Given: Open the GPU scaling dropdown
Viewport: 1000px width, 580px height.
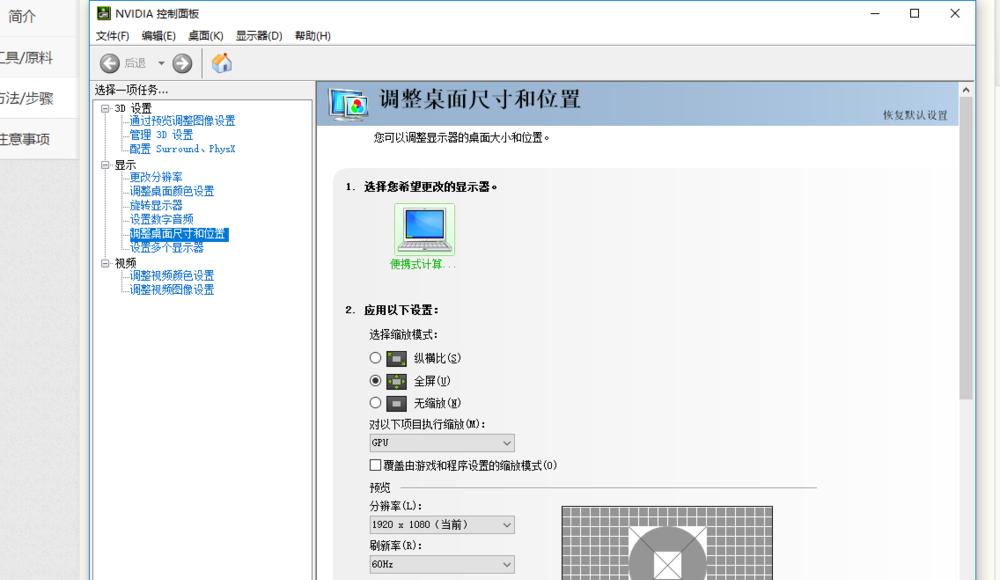Looking at the screenshot, I should pos(442,442).
